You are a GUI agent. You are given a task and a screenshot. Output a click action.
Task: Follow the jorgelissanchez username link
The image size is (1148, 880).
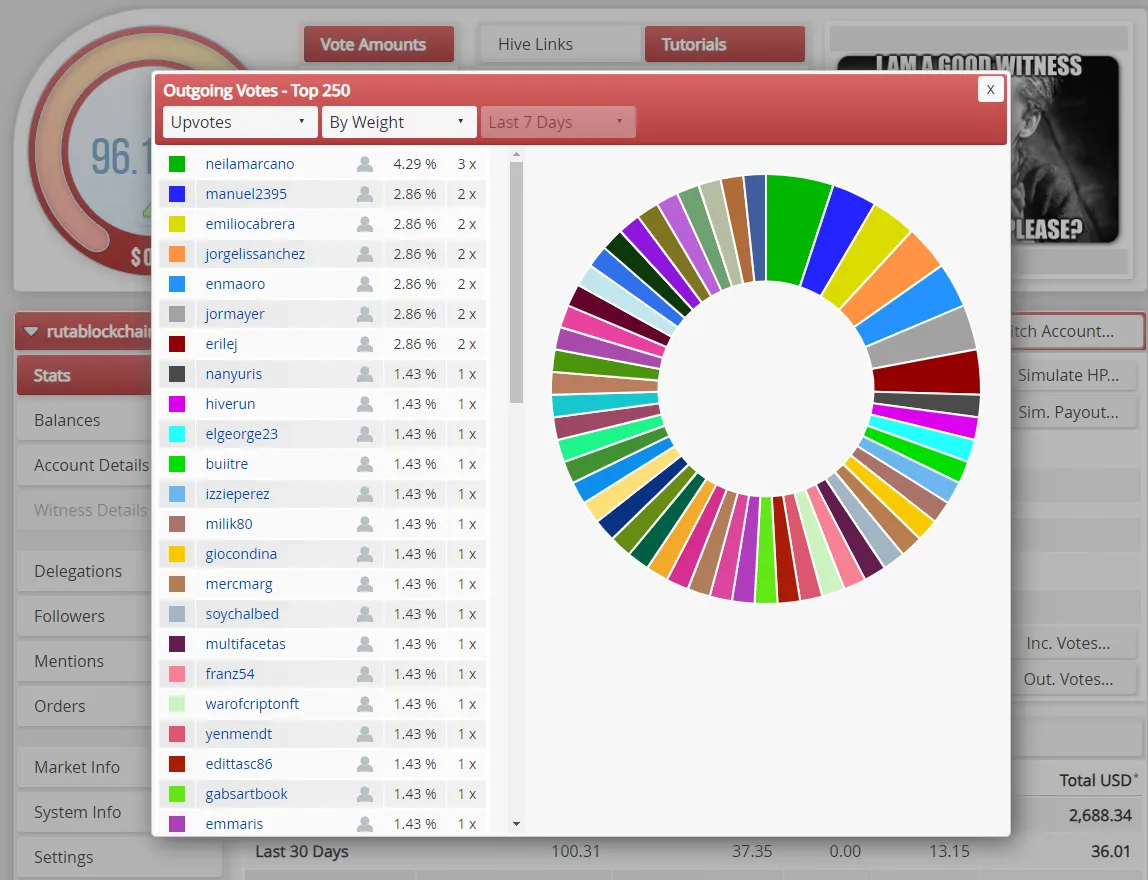[x=255, y=254]
